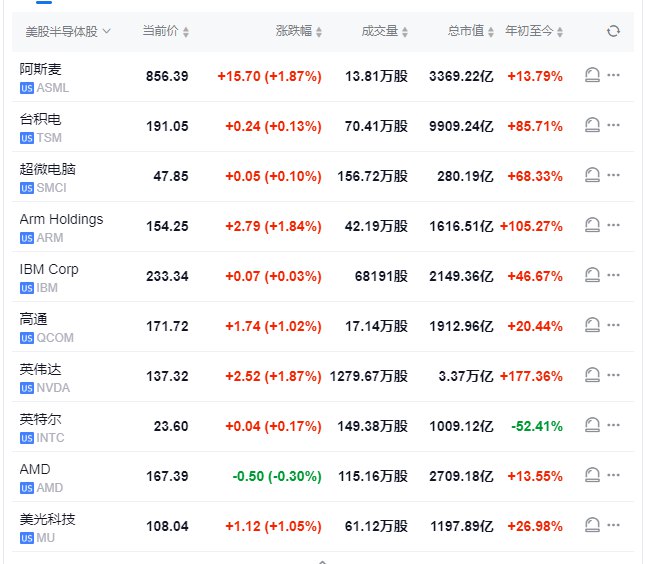
Task: Open the 台积电 stock page
Action: tap(40, 119)
